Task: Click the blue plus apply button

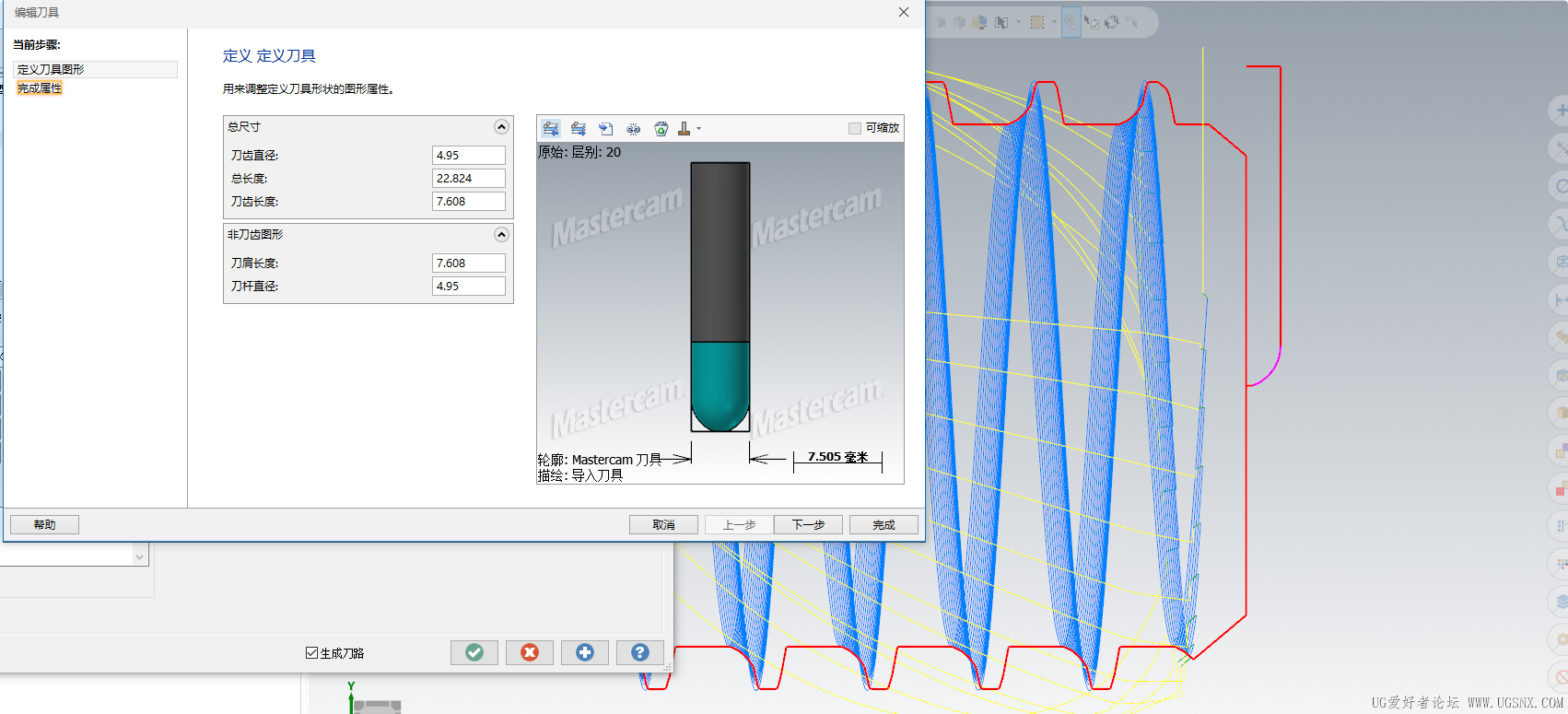Action: [x=585, y=652]
